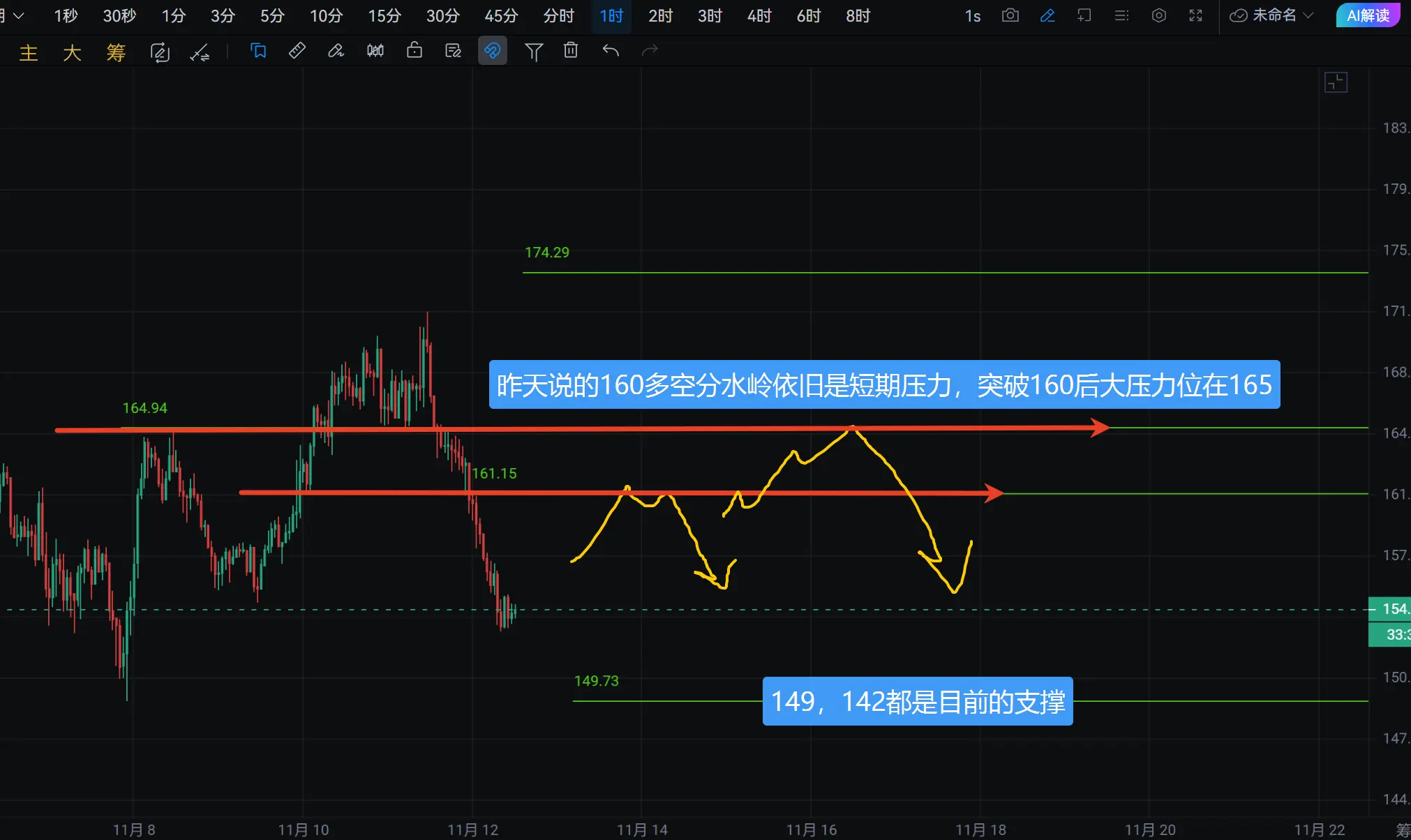1411x840 pixels.
Task: Click the candlestick pattern icon
Action: click(x=375, y=51)
